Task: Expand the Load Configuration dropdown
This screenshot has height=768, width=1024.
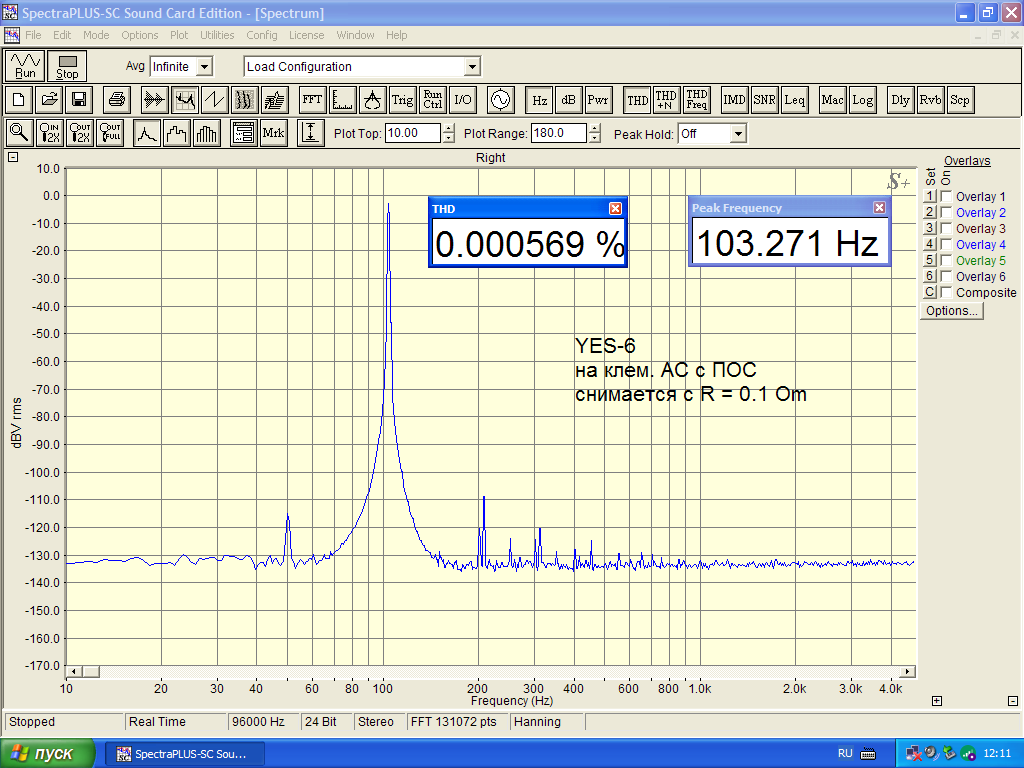Action: pyautogui.click(x=472, y=67)
